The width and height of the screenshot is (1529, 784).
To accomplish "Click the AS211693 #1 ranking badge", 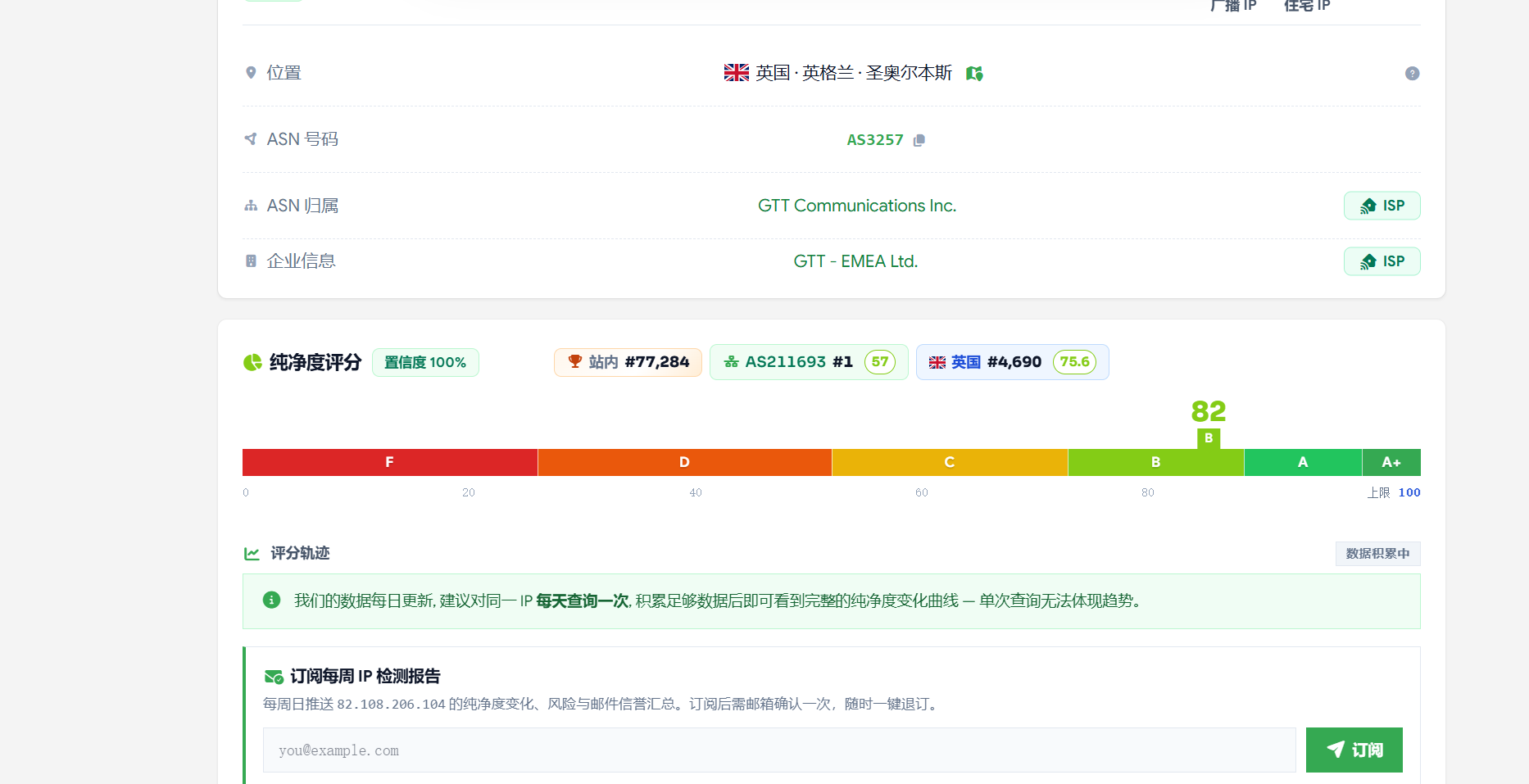I will [x=809, y=362].
